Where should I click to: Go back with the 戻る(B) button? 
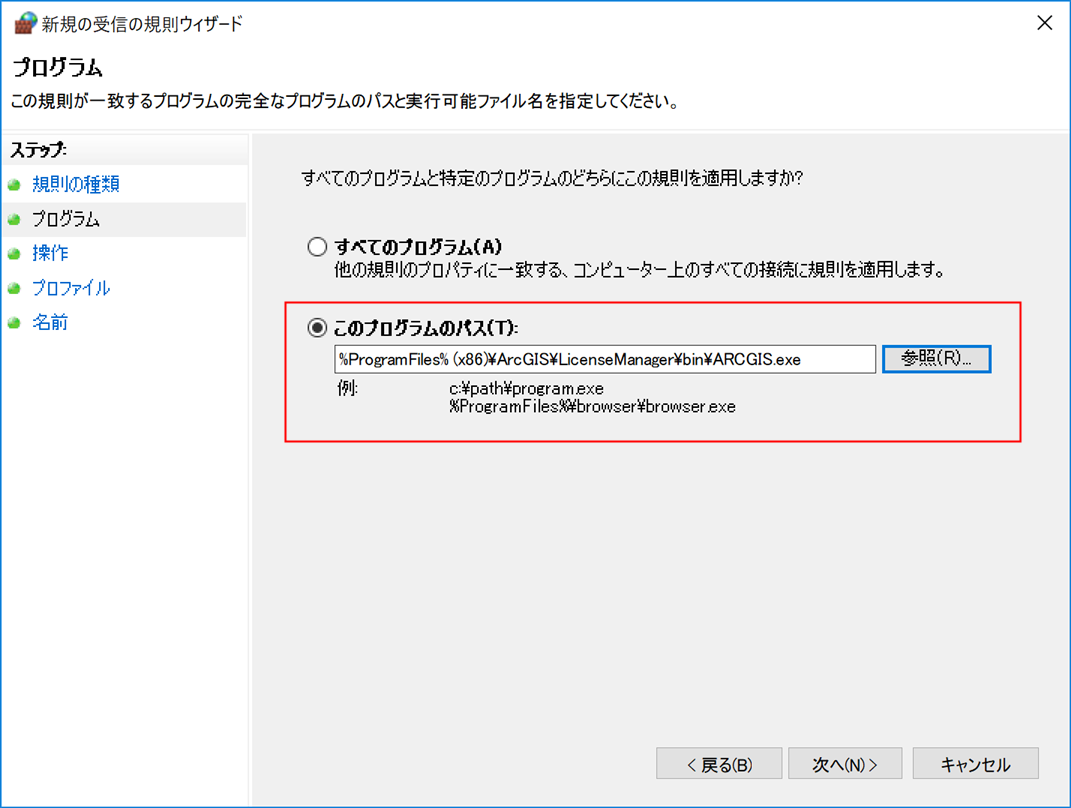click(x=719, y=765)
